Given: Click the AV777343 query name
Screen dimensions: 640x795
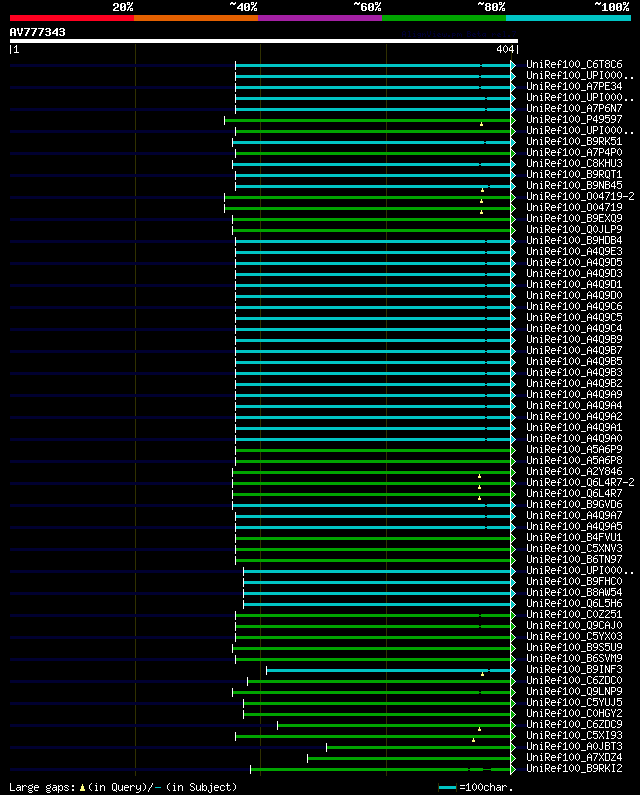Looking at the screenshot, I should tap(38, 32).
